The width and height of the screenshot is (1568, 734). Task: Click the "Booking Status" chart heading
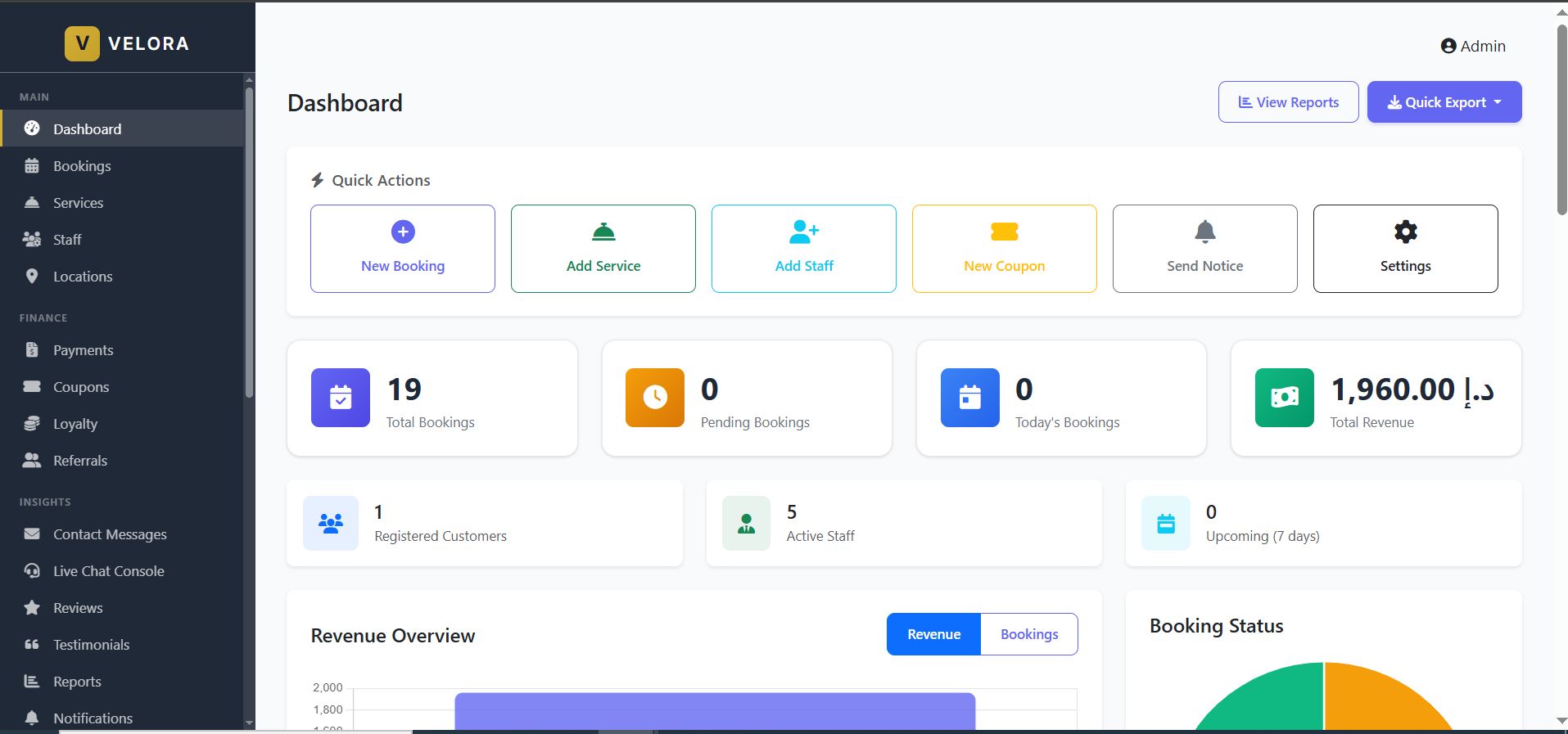[x=1217, y=626]
